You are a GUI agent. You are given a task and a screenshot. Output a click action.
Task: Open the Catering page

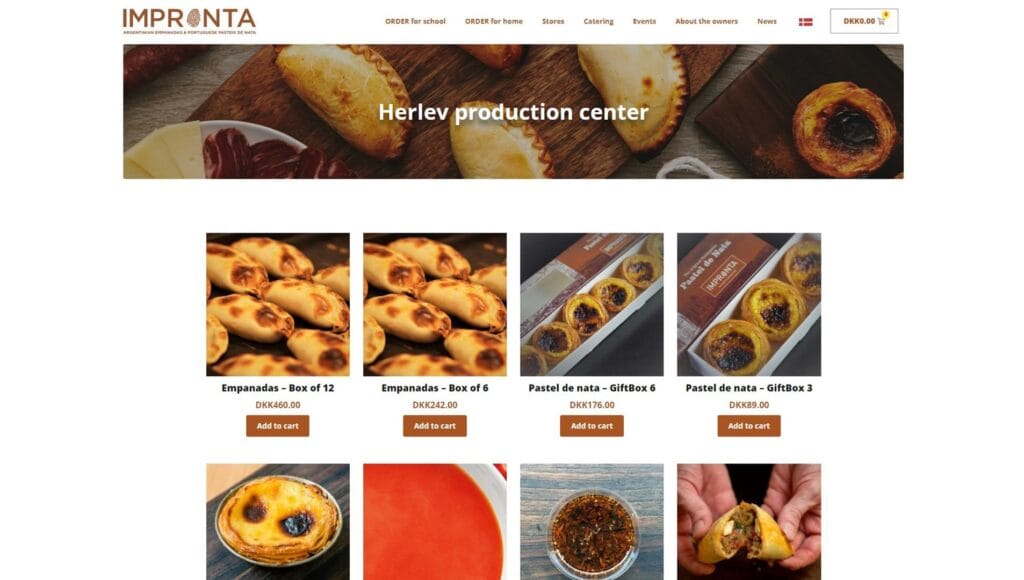pyautogui.click(x=598, y=22)
